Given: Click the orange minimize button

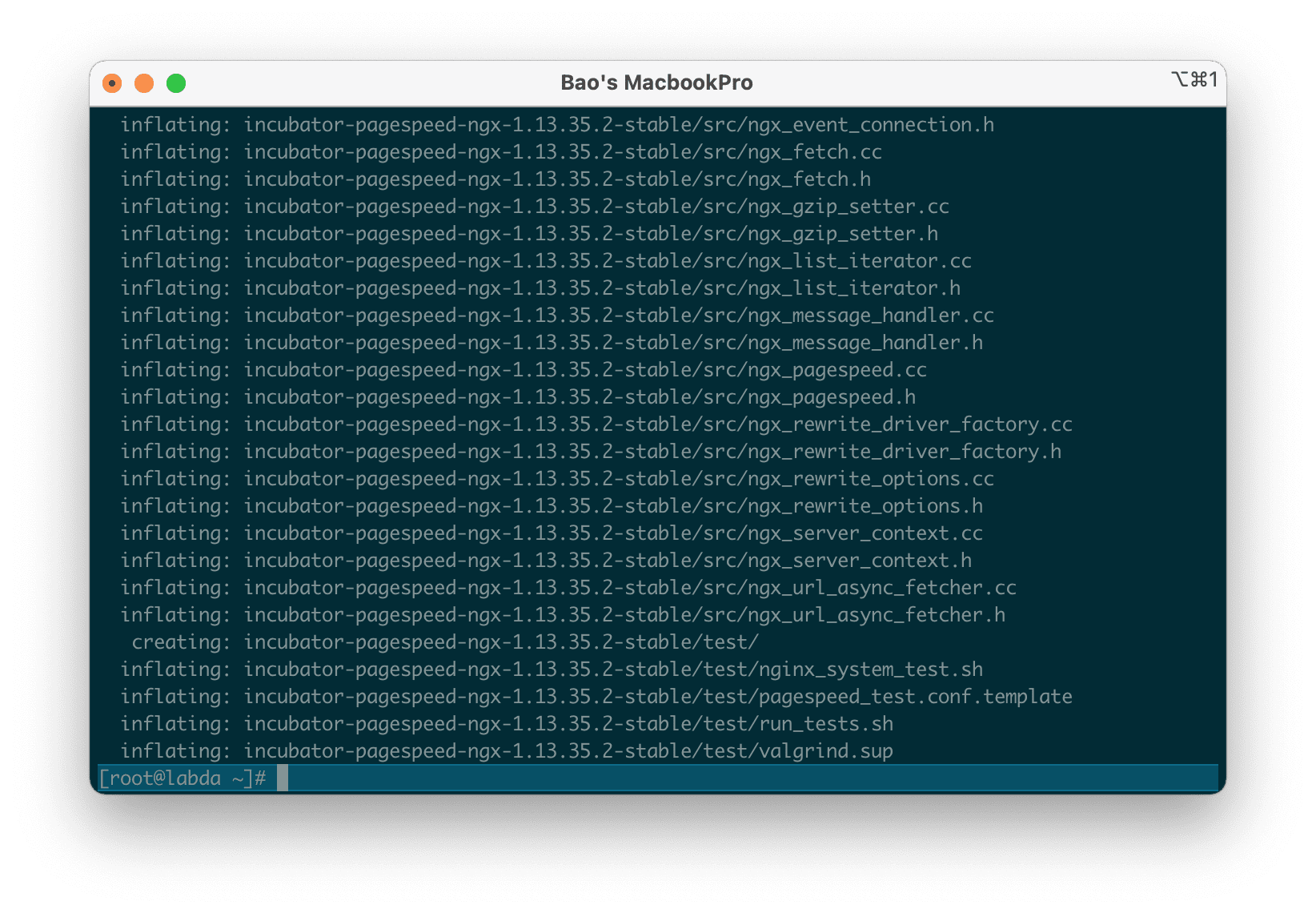Looking at the screenshot, I should click(x=144, y=82).
